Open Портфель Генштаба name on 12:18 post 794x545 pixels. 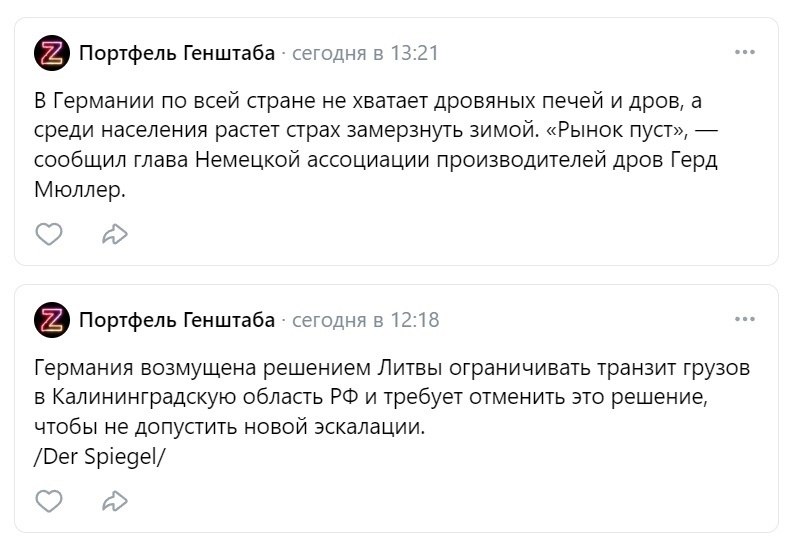177,320
